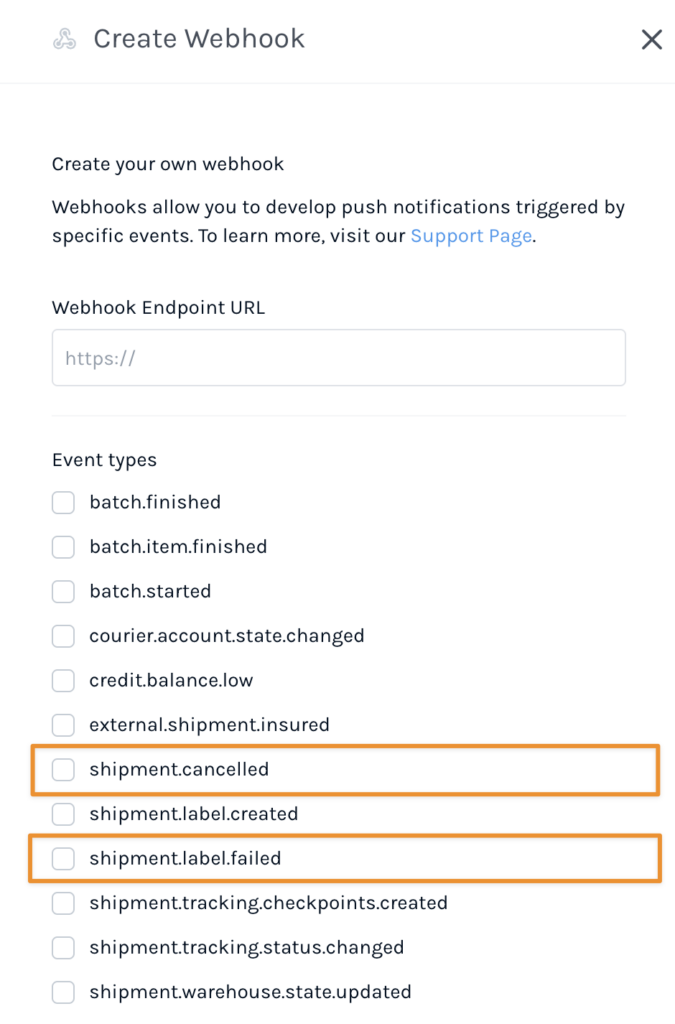
Task: Check the shipment.label.failed event
Action: point(63,858)
